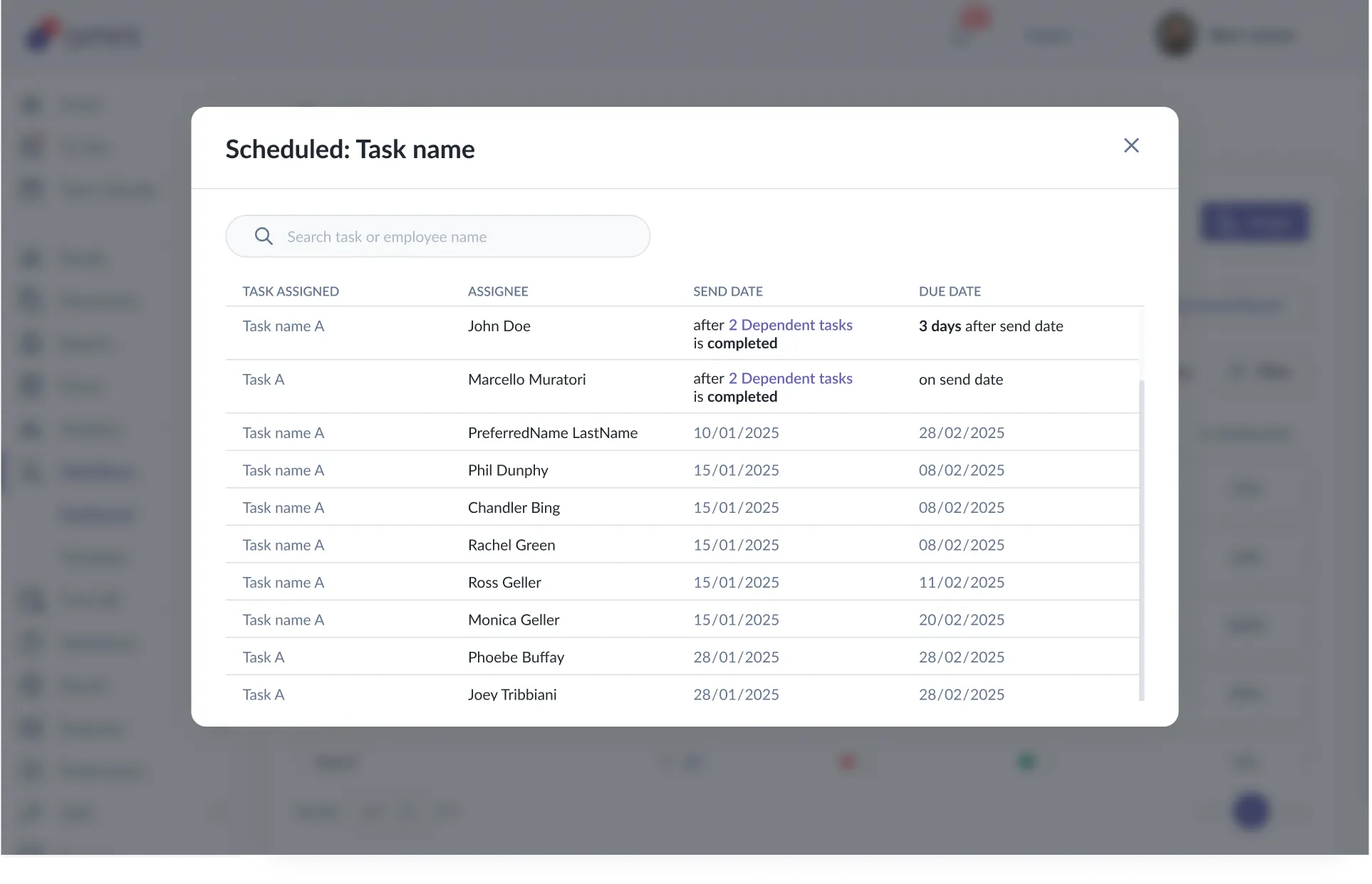Open dependent tasks link in John Doe row
Screen dimensions: 1372x884
[789, 325]
